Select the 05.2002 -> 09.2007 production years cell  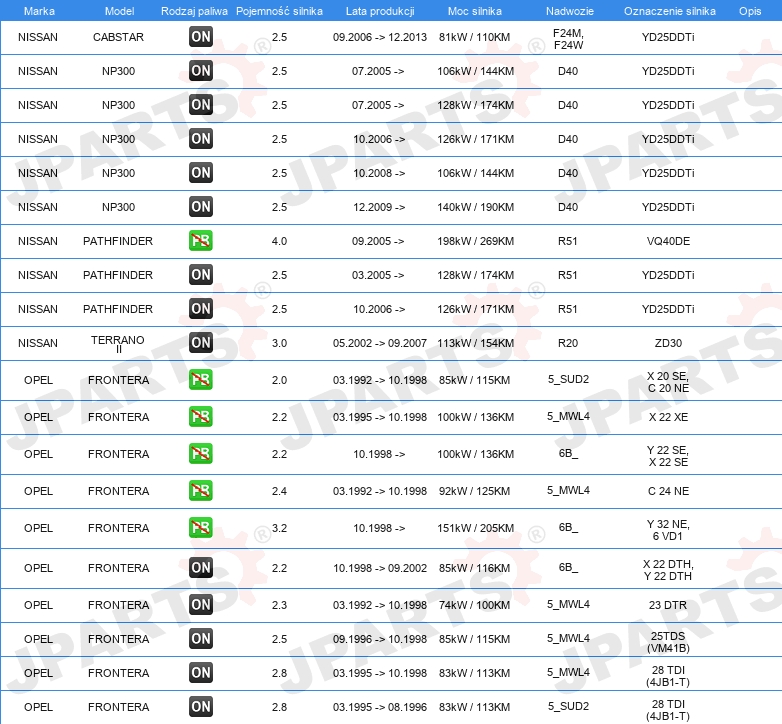pos(380,343)
